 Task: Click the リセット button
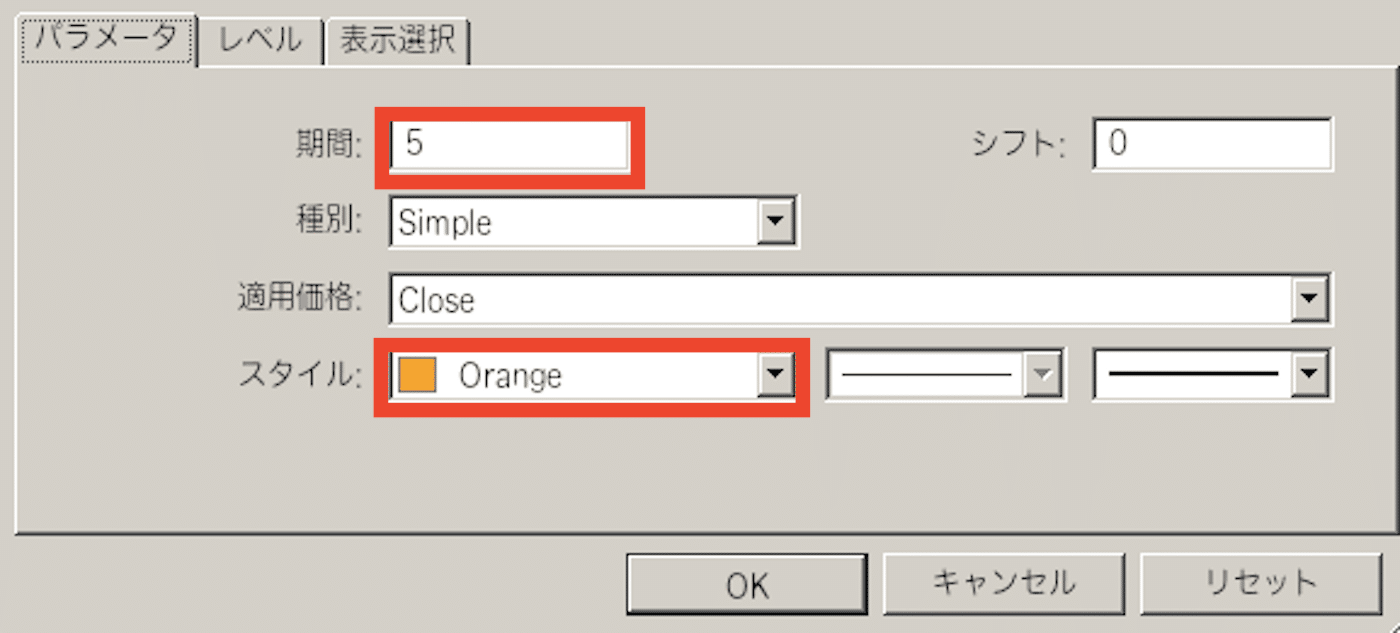[1260, 583]
